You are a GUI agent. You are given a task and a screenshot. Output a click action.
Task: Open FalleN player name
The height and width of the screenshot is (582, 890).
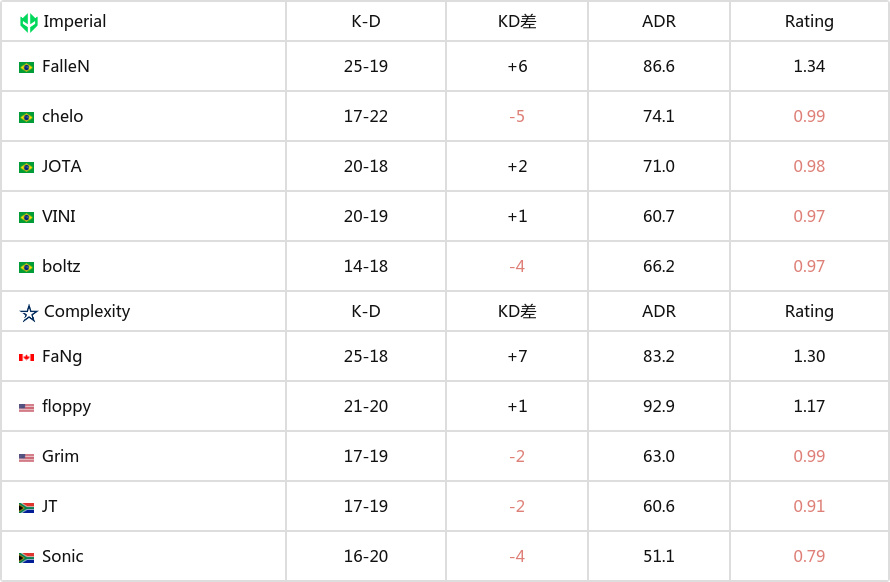coord(66,66)
